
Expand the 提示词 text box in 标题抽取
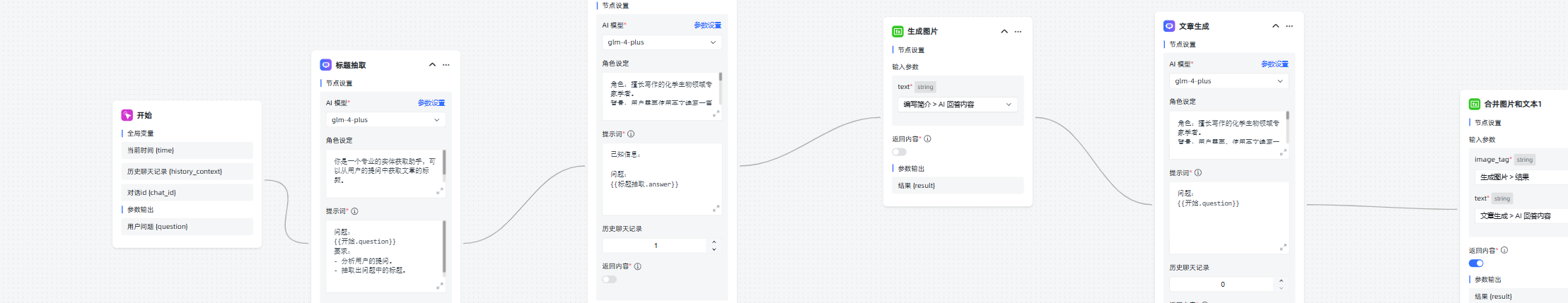click(439, 286)
